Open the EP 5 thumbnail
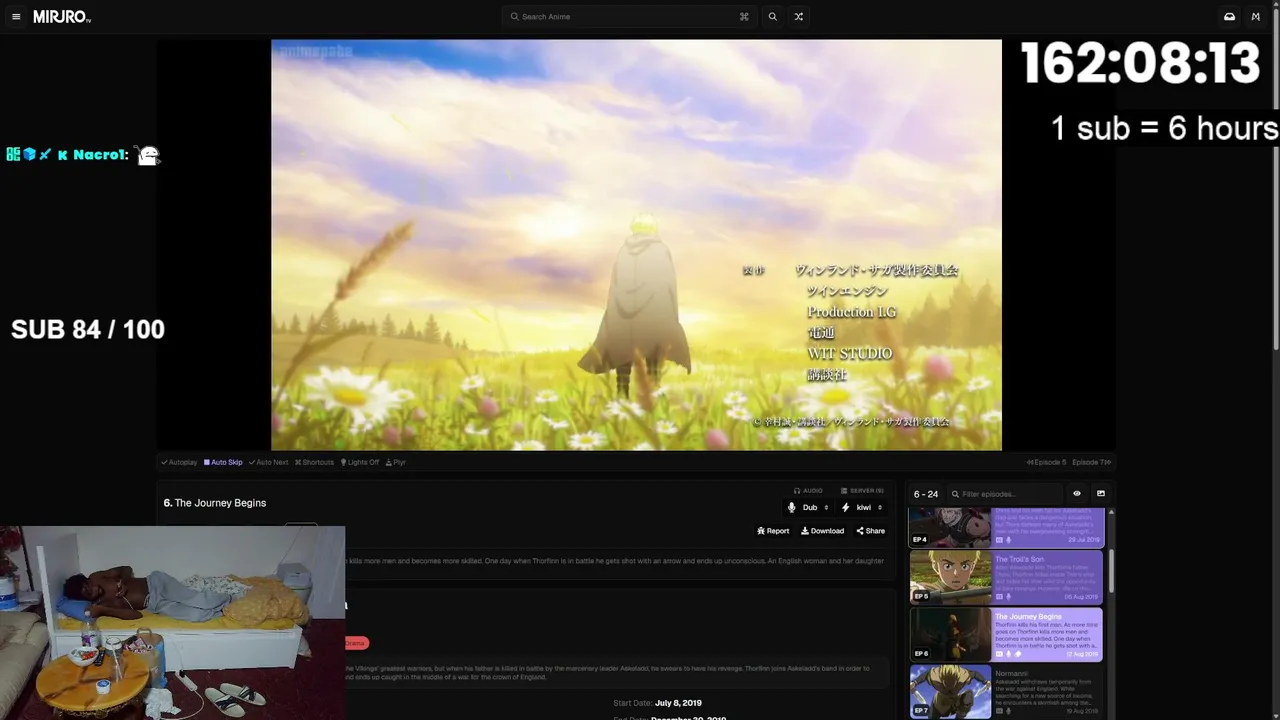The image size is (1280, 720). tap(950, 577)
